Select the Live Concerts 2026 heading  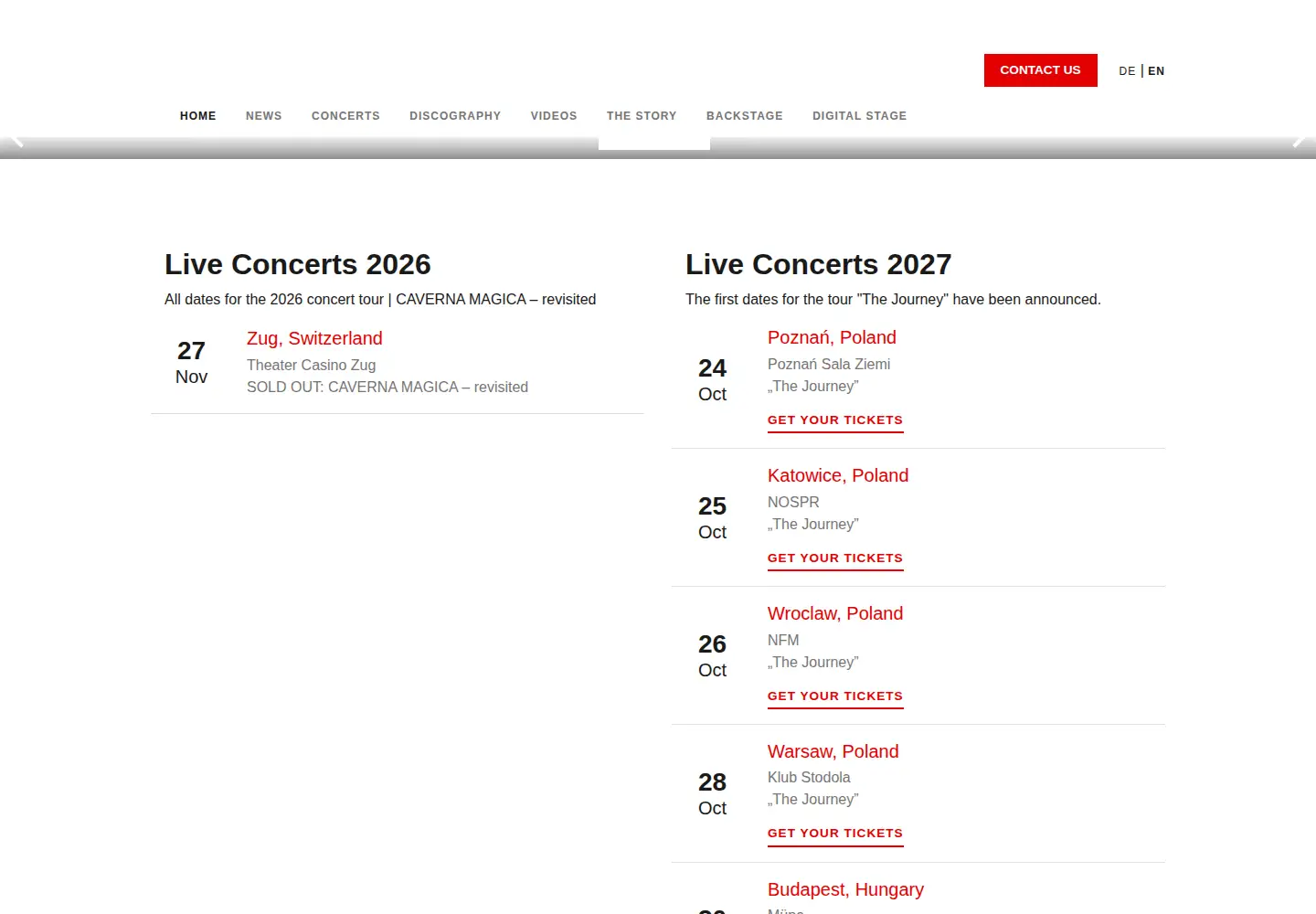298,264
